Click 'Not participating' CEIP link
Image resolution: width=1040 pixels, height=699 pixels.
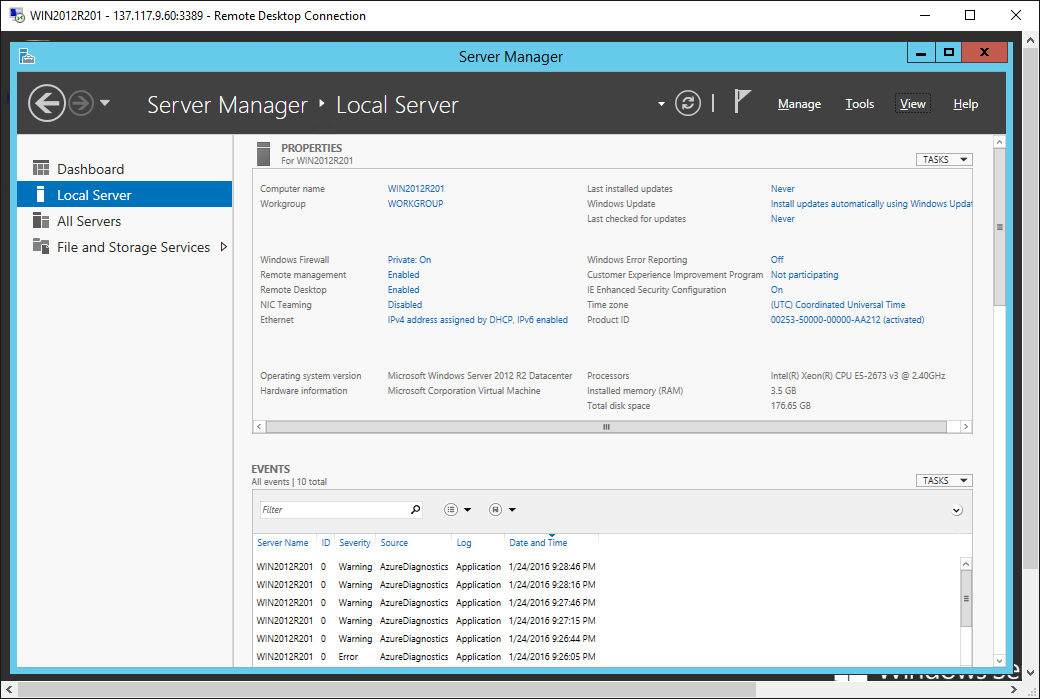(x=805, y=275)
